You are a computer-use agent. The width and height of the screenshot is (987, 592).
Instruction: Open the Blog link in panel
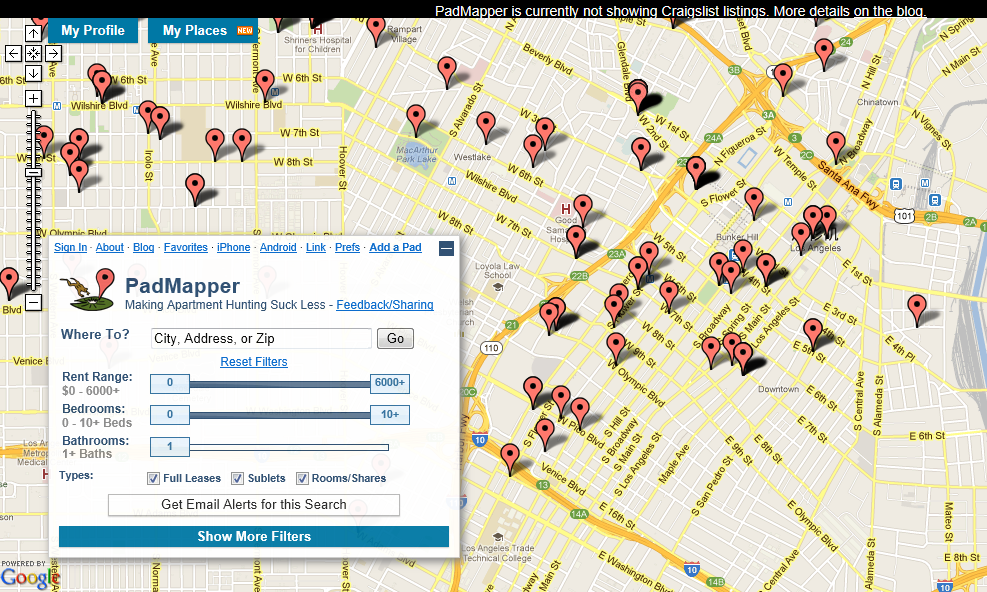(x=144, y=248)
